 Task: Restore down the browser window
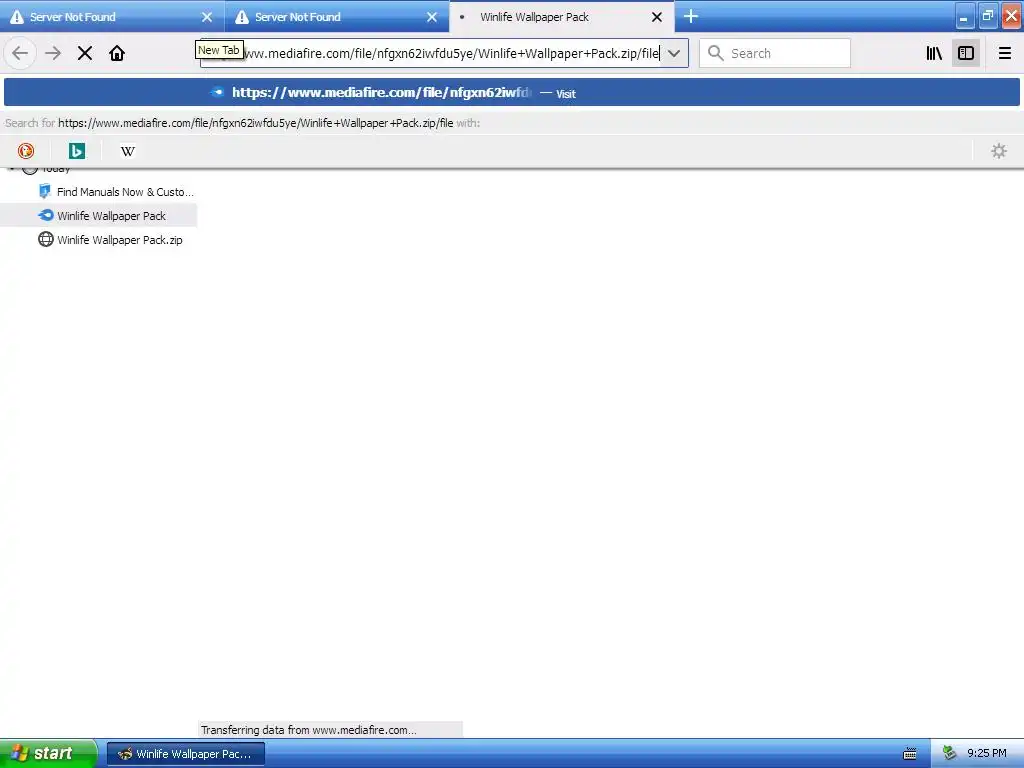click(x=987, y=16)
